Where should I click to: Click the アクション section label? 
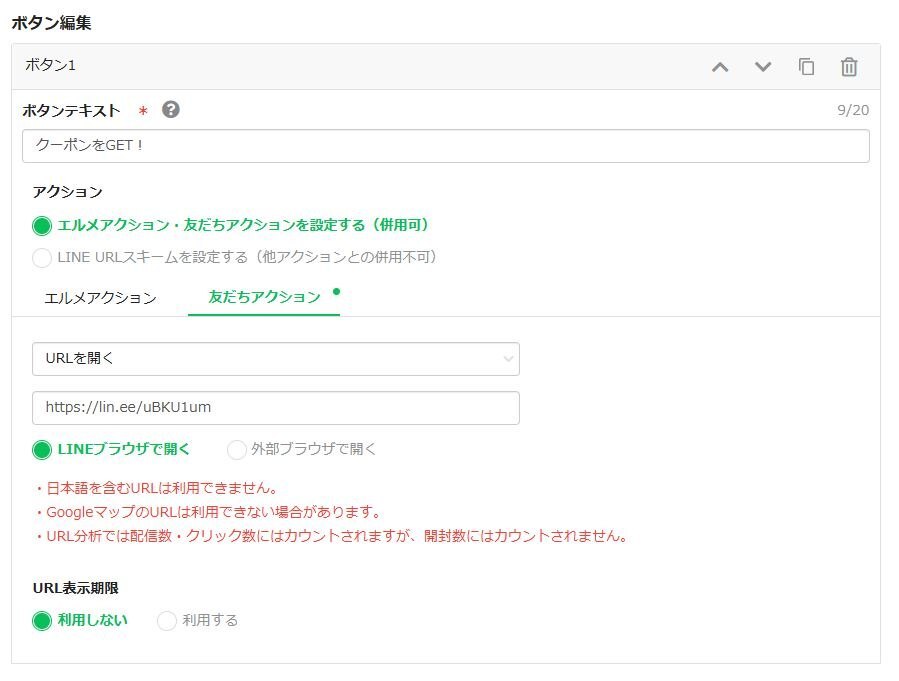(68, 191)
